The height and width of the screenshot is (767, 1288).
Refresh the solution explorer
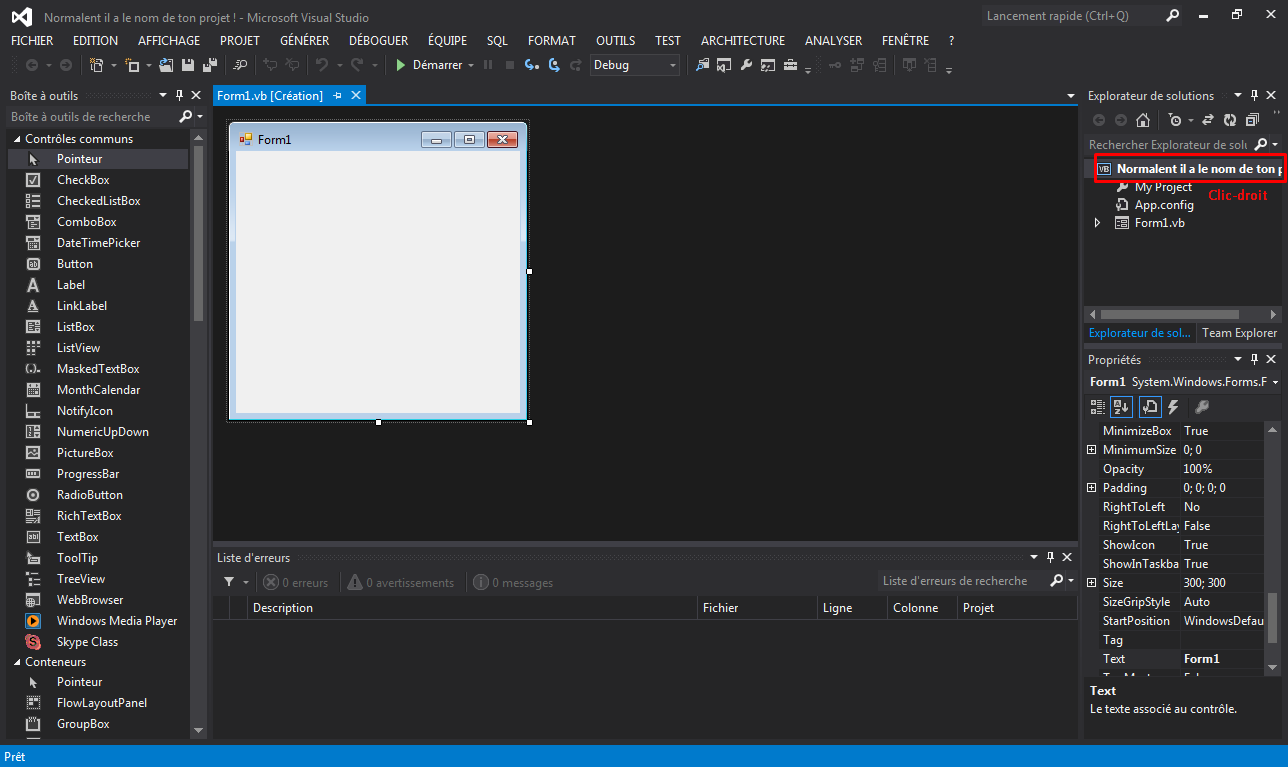(1229, 120)
